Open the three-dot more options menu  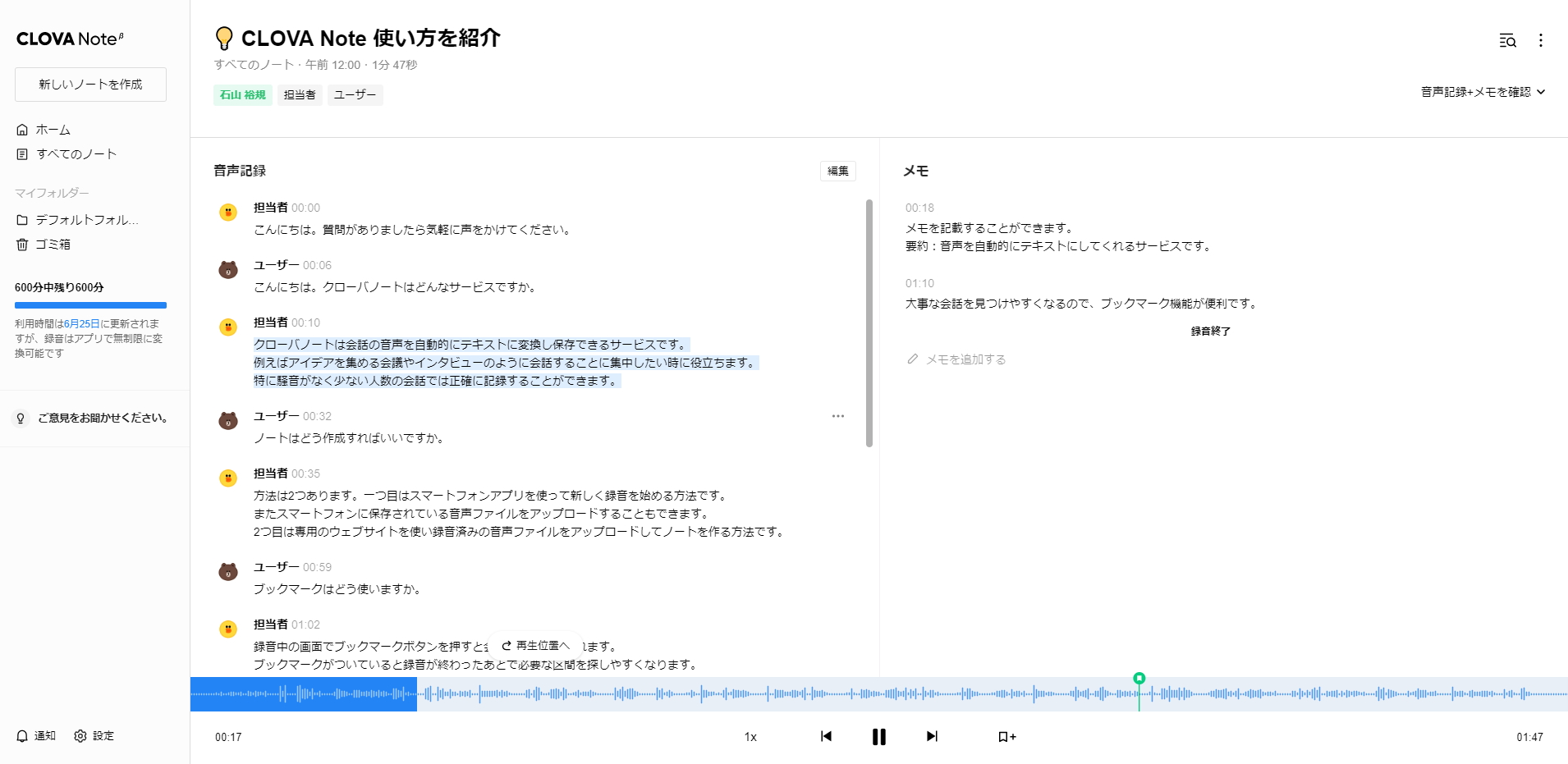pyautogui.click(x=1542, y=40)
